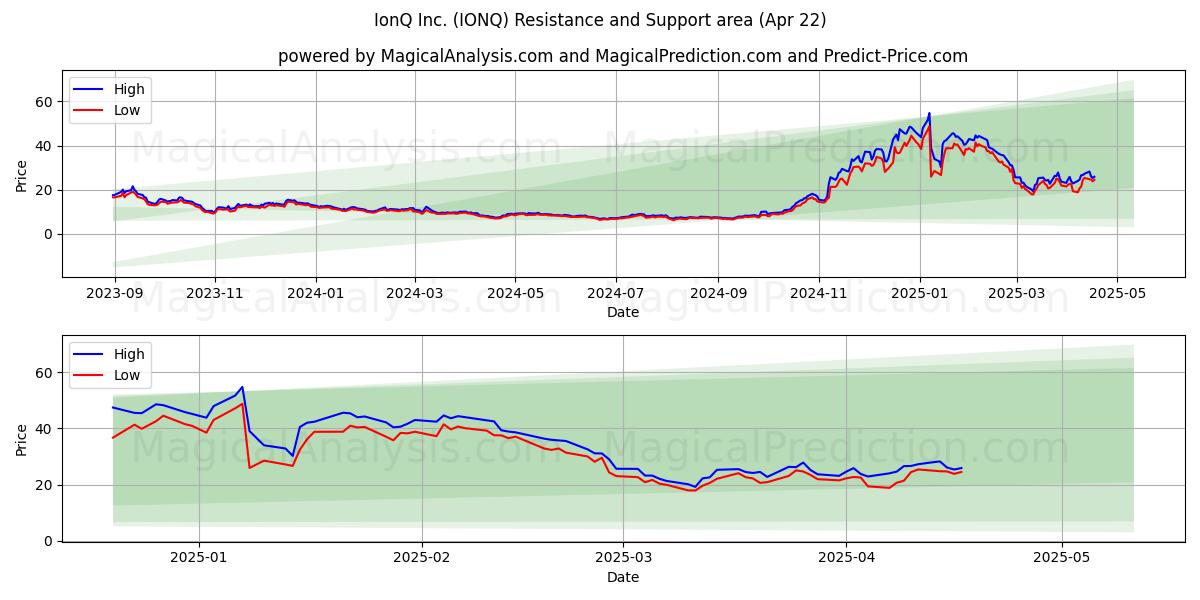Select the '2024-03' date tick label
The width and height of the screenshot is (1200, 600).
click(x=416, y=293)
